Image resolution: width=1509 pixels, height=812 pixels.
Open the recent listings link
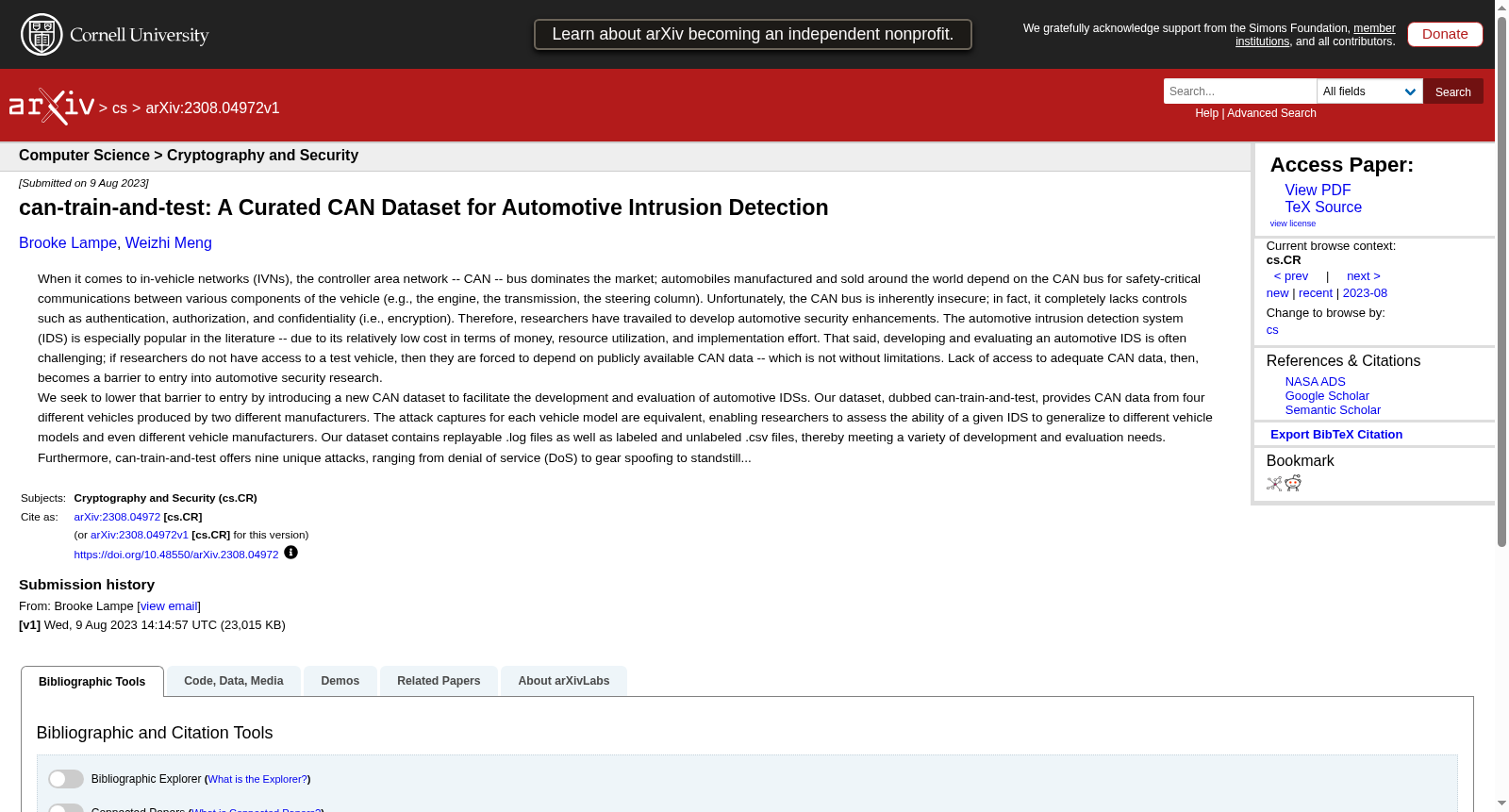tap(1316, 293)
